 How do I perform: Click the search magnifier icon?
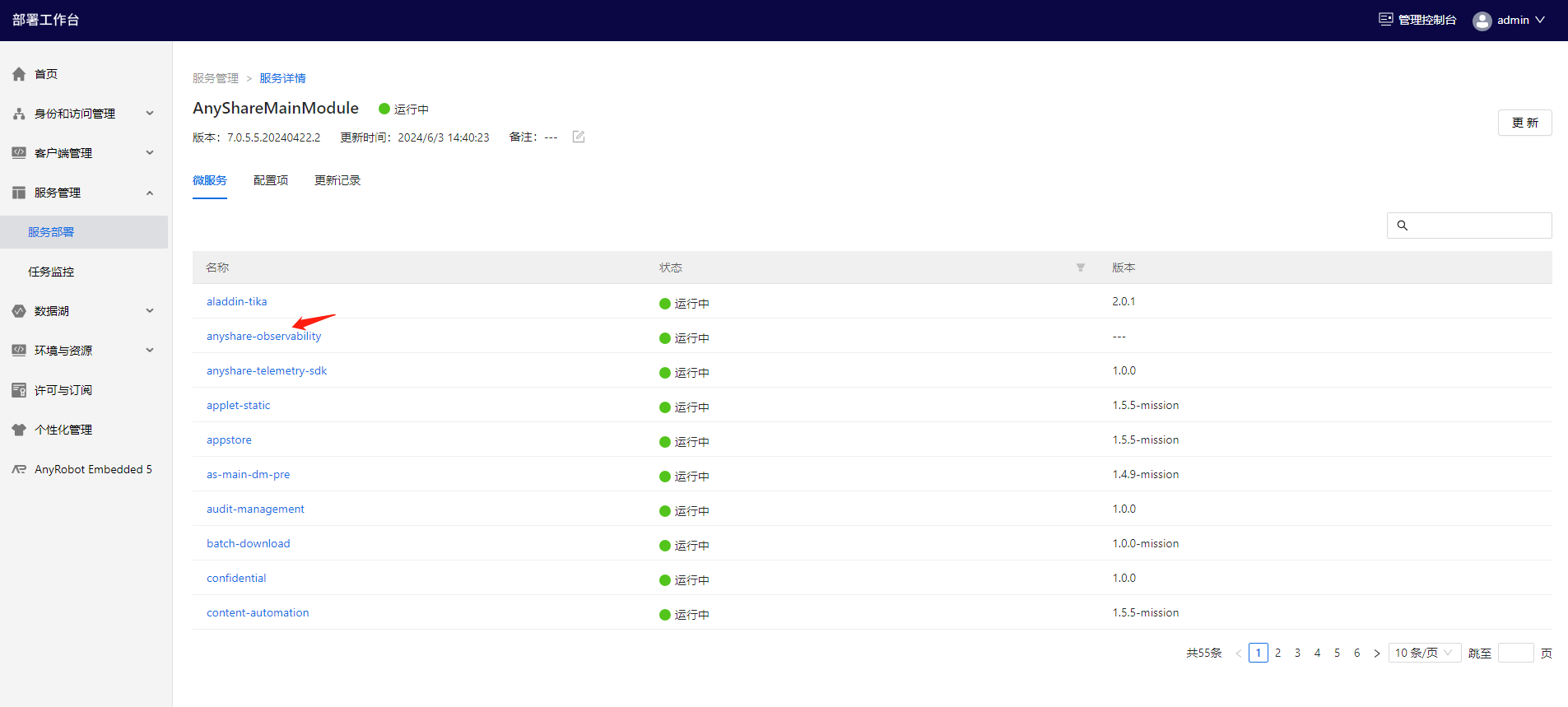pos(1403,226)
